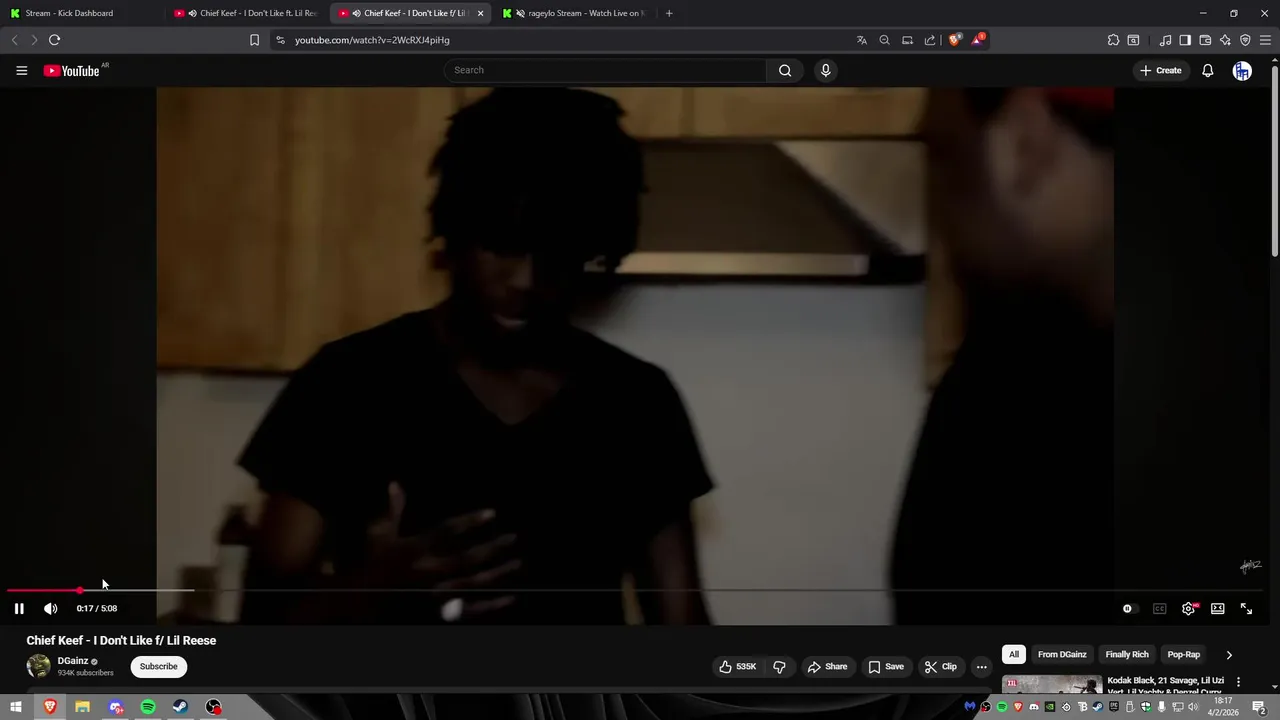Screen dimensions: 1280x720
Task: Click the search magnifier button
Action: pos(785,70)
